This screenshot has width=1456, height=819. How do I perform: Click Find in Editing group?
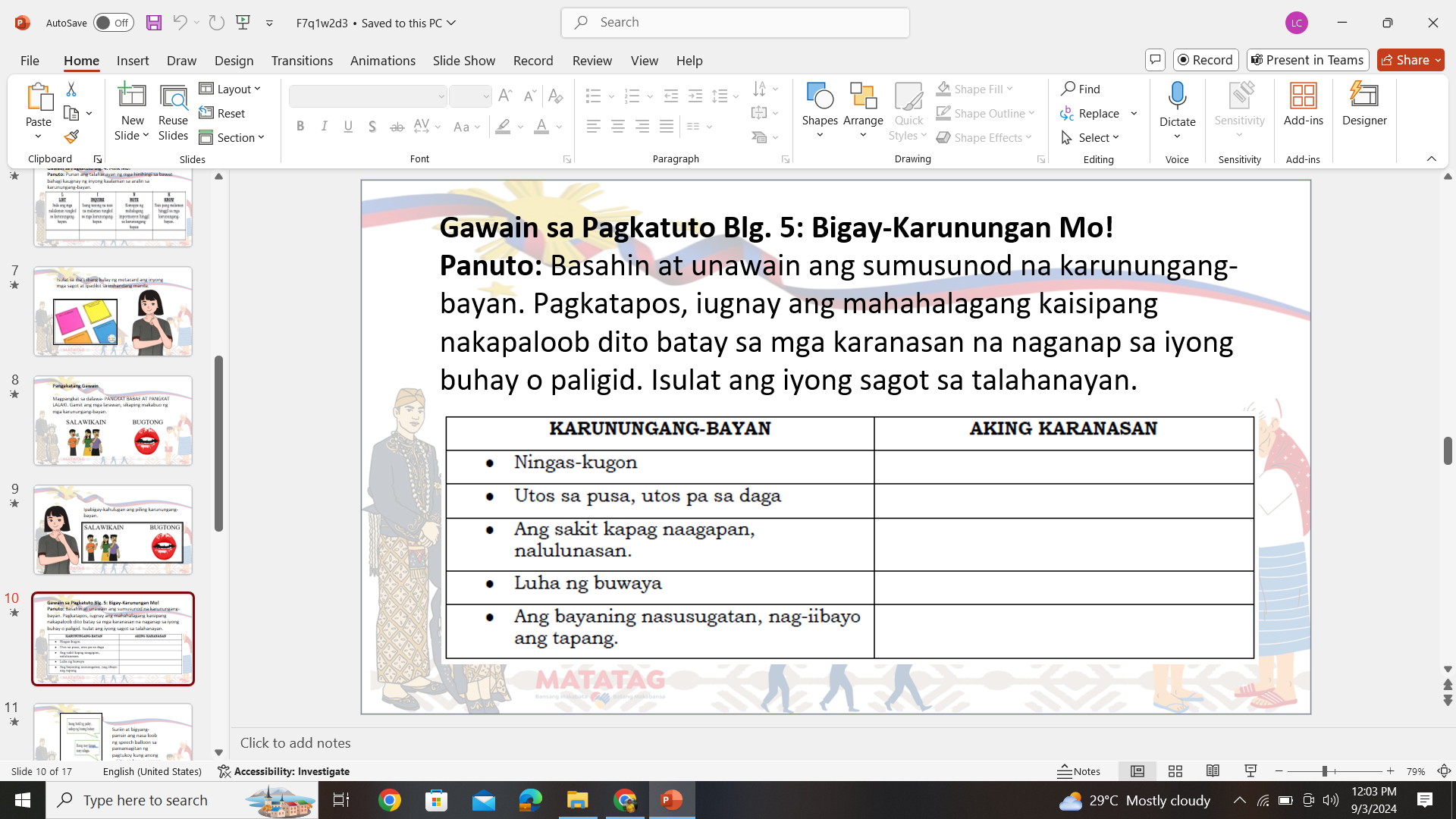point(1081,89)
